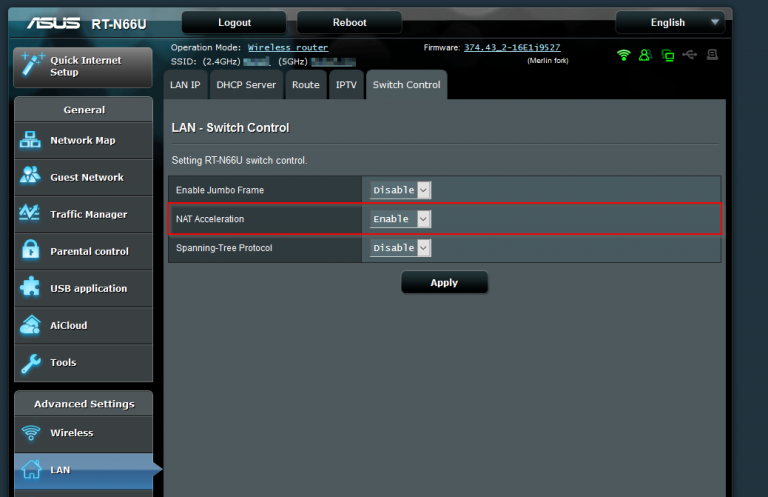Open the Tools wrench icon
768x497 pixels.
(x=31, y=363)
